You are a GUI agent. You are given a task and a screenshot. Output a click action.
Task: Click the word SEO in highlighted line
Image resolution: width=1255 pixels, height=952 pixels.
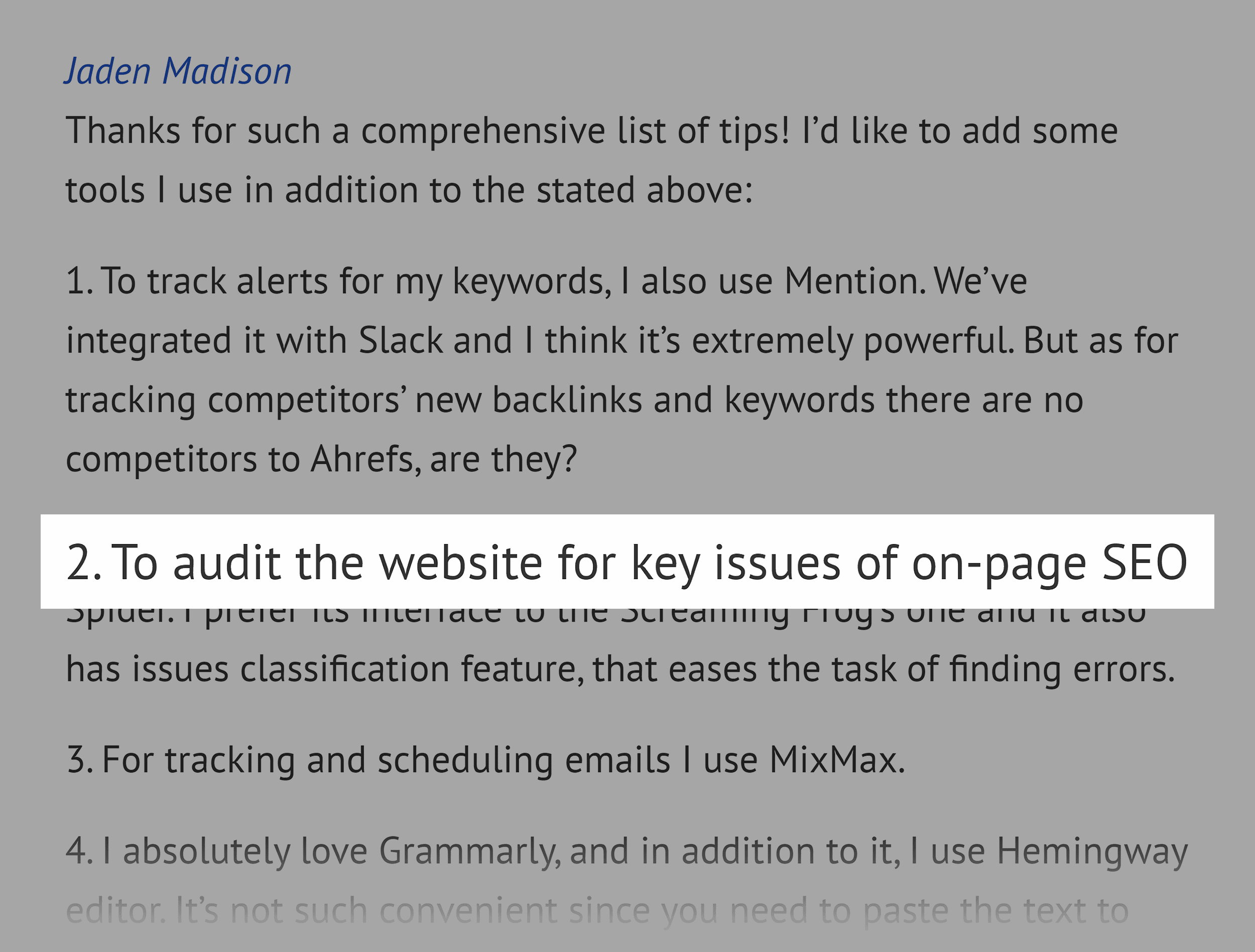pos(1145,562)
